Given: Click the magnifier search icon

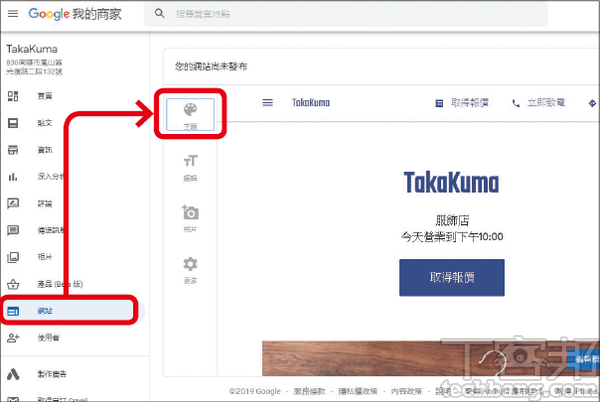Looking at the screenshot, I should [159, 14].
